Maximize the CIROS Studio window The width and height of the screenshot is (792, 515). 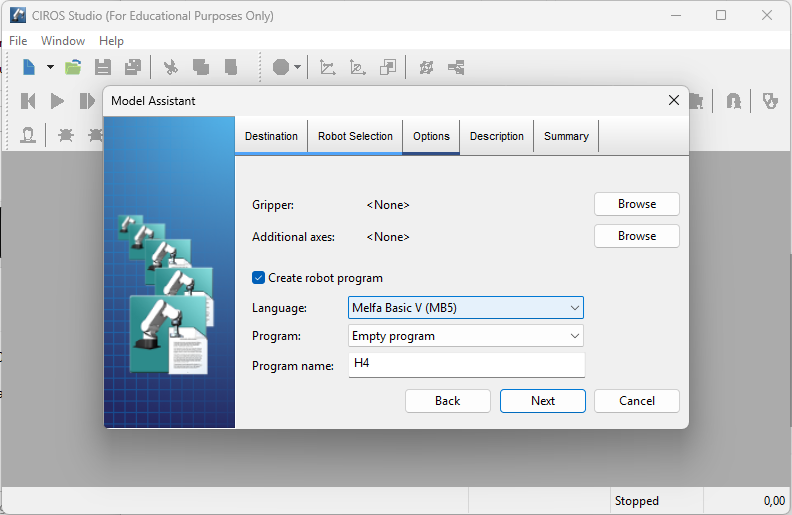pyautogui.click(x=721, y=15)
